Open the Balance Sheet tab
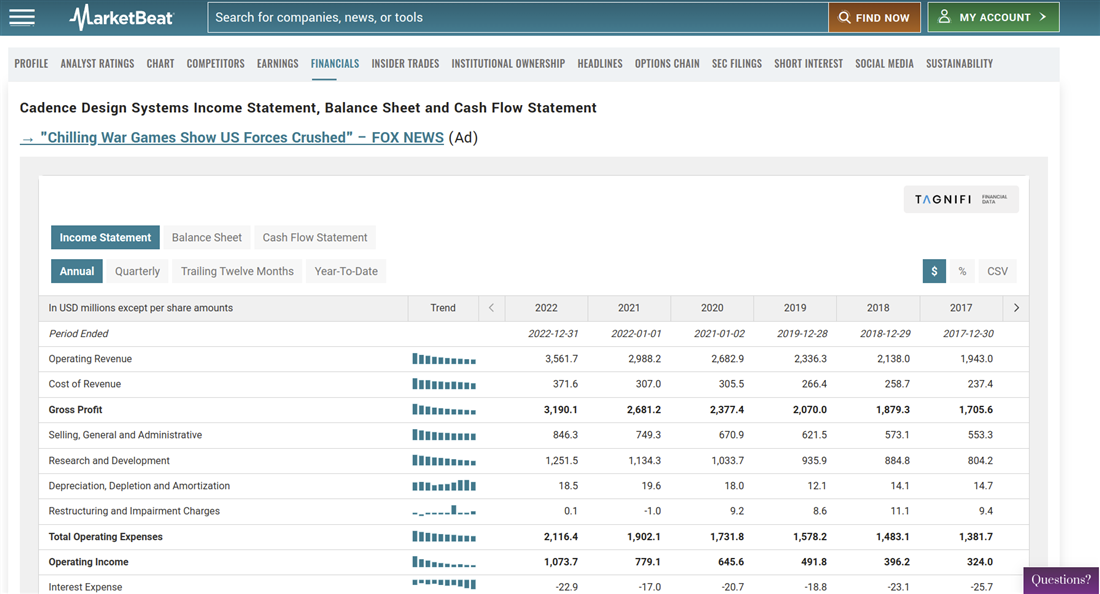The height and width of the screenshot is (594, 1100). (x=206, y=237)
